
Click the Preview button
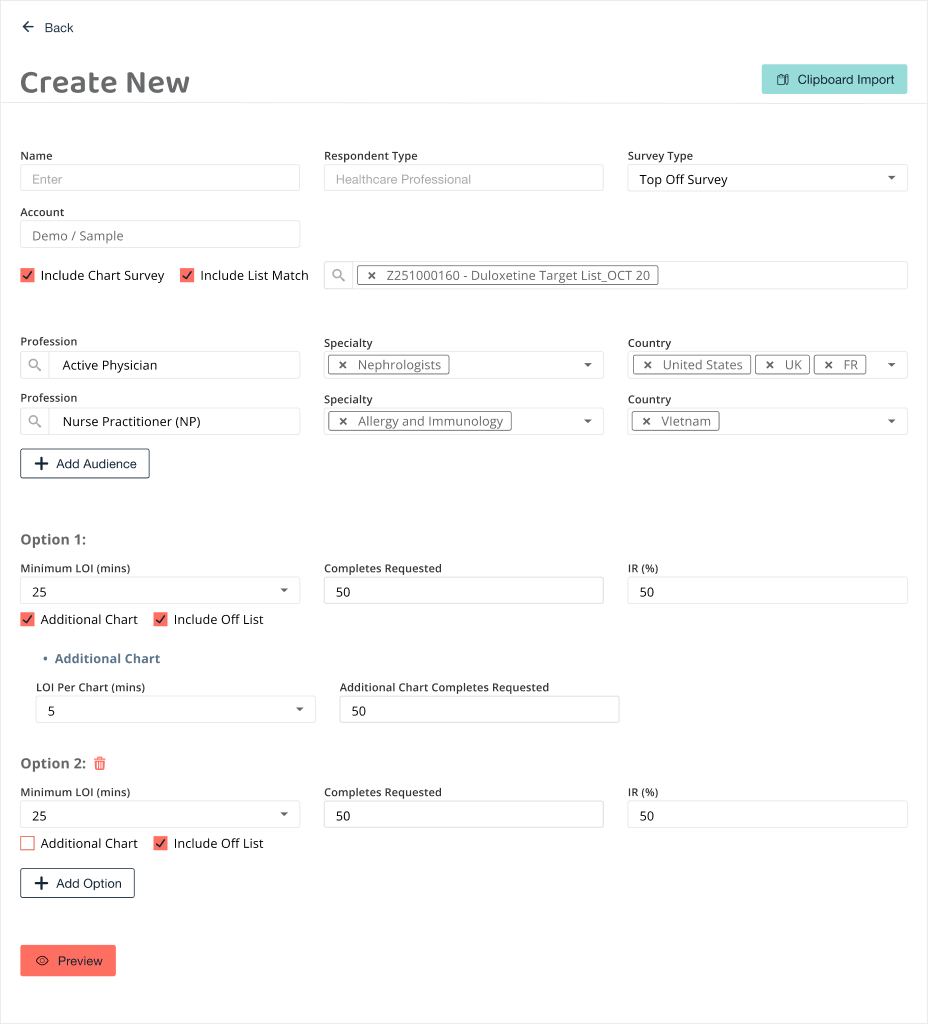(x=68, y=961)
